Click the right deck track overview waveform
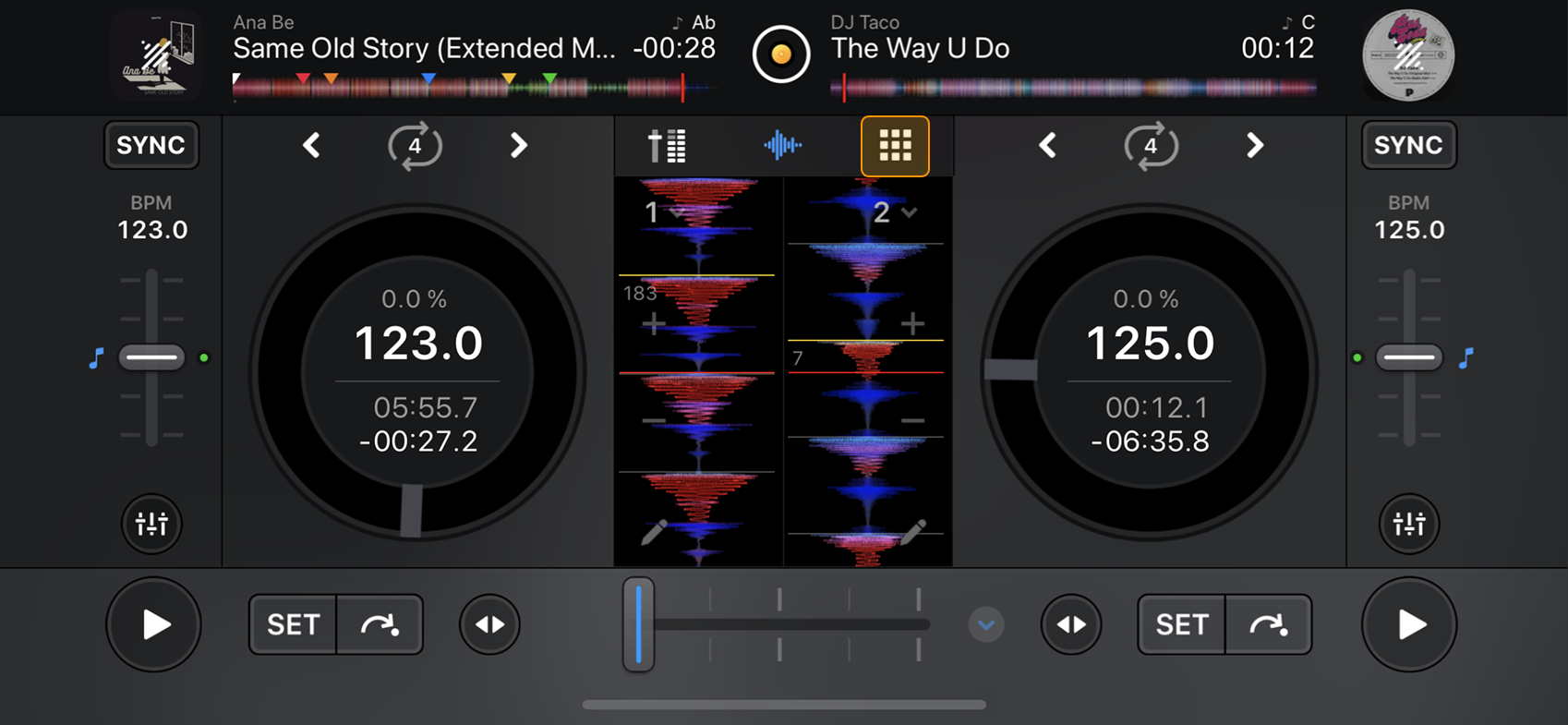Screen dimensions: 1568x725 (1074, 89)
